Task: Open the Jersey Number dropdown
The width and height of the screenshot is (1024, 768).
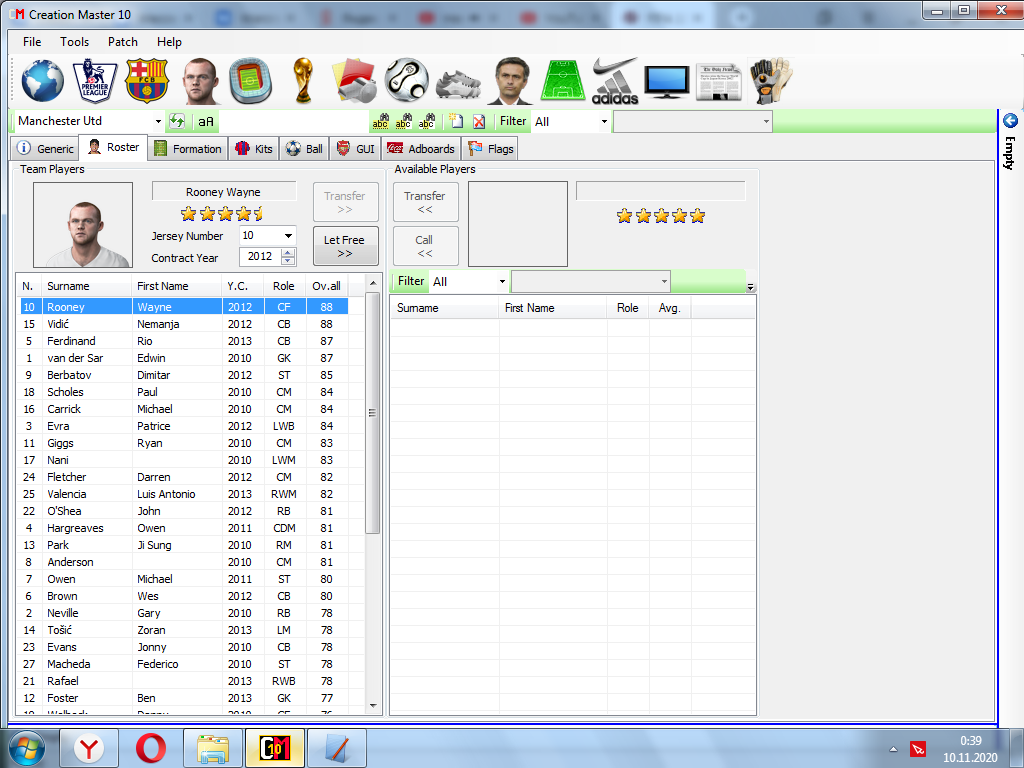Action: pos(288,236)
